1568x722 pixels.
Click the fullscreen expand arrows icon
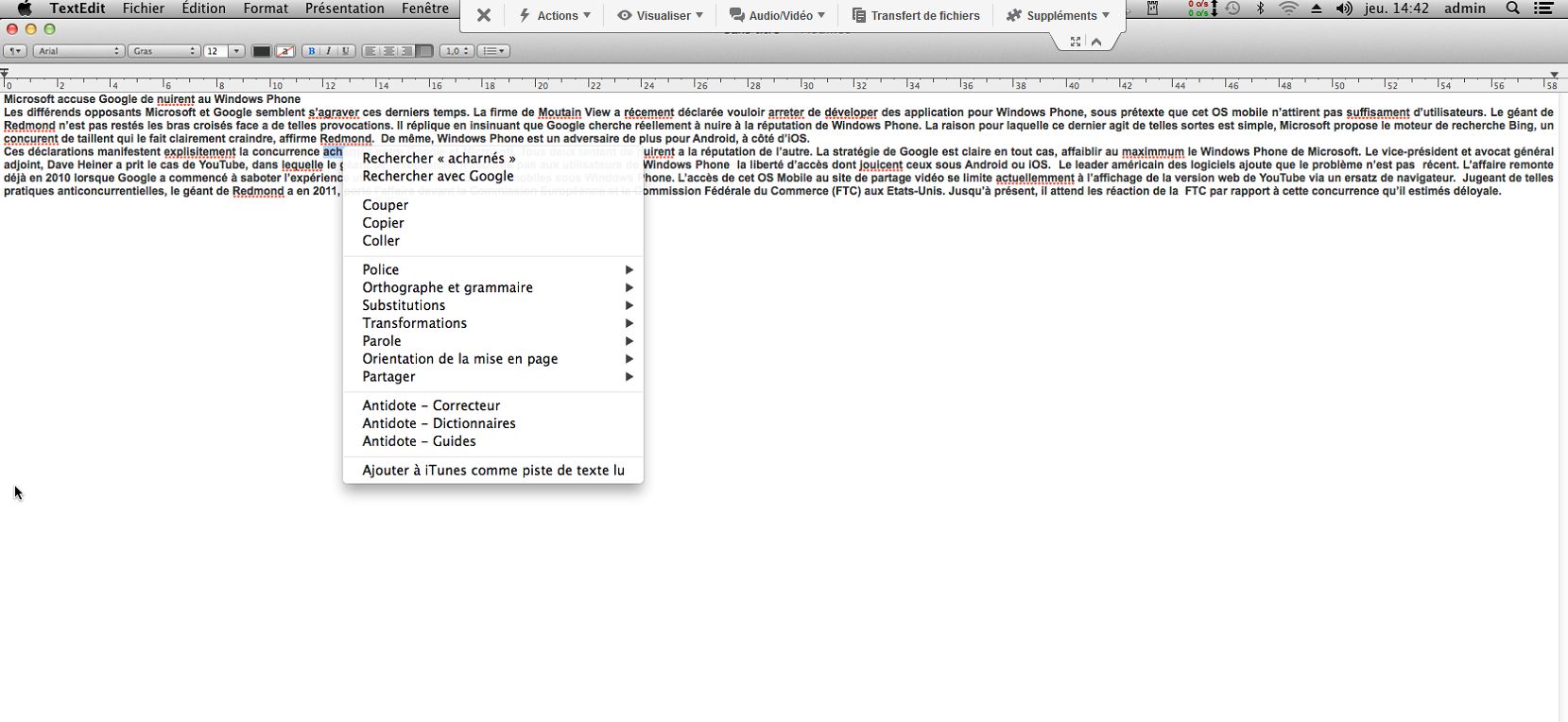point(1076,42)
